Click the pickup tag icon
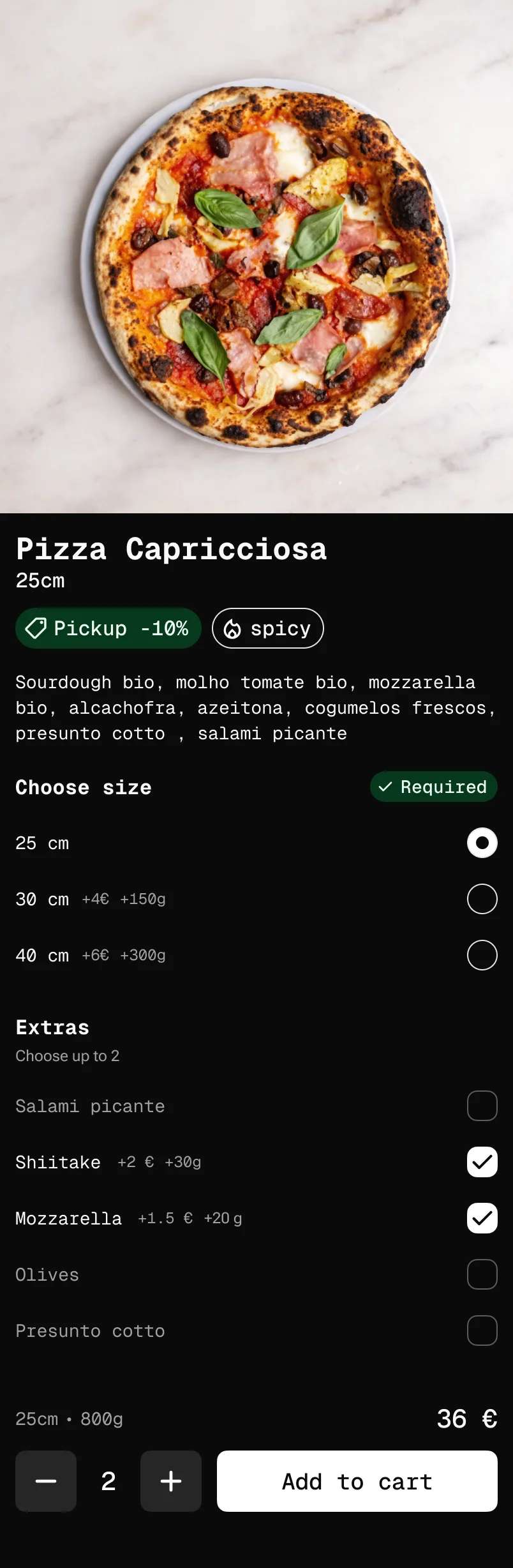 36,628
